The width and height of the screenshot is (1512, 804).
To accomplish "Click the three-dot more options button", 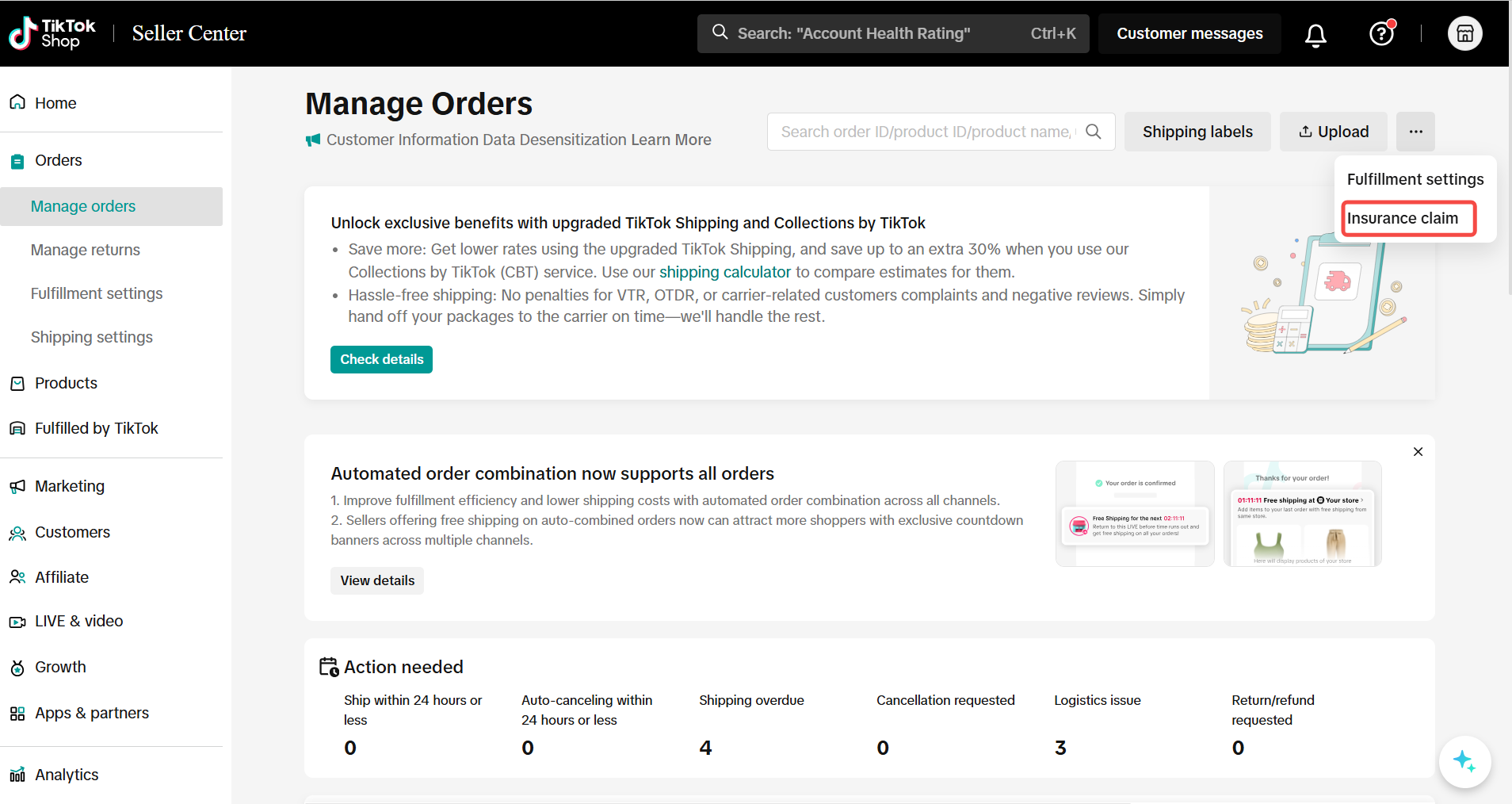I will pos(1415,132).
